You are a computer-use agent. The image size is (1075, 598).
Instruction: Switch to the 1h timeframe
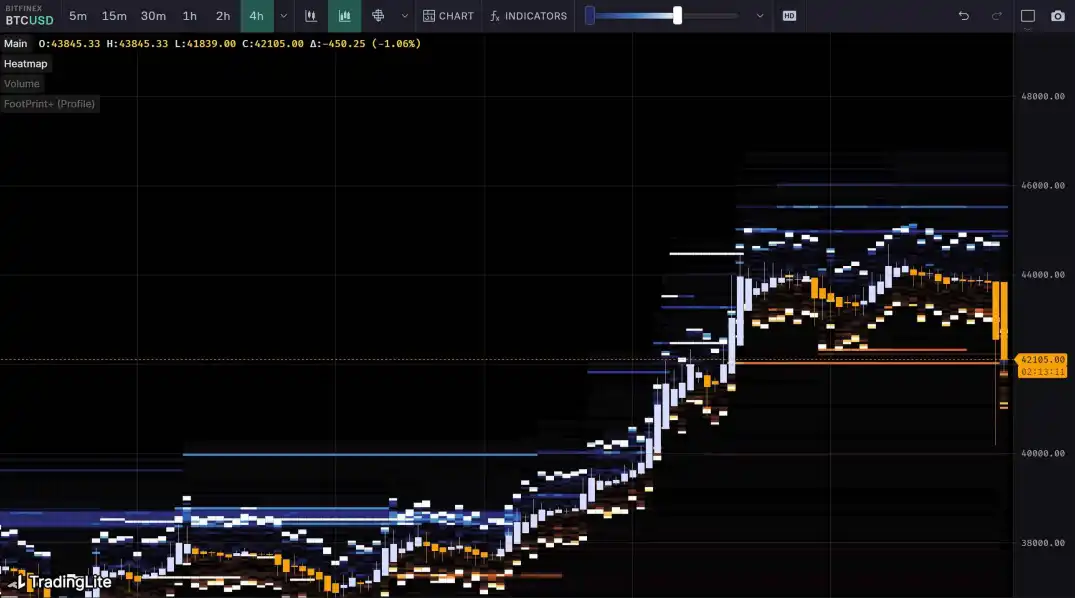click(190, 16)
